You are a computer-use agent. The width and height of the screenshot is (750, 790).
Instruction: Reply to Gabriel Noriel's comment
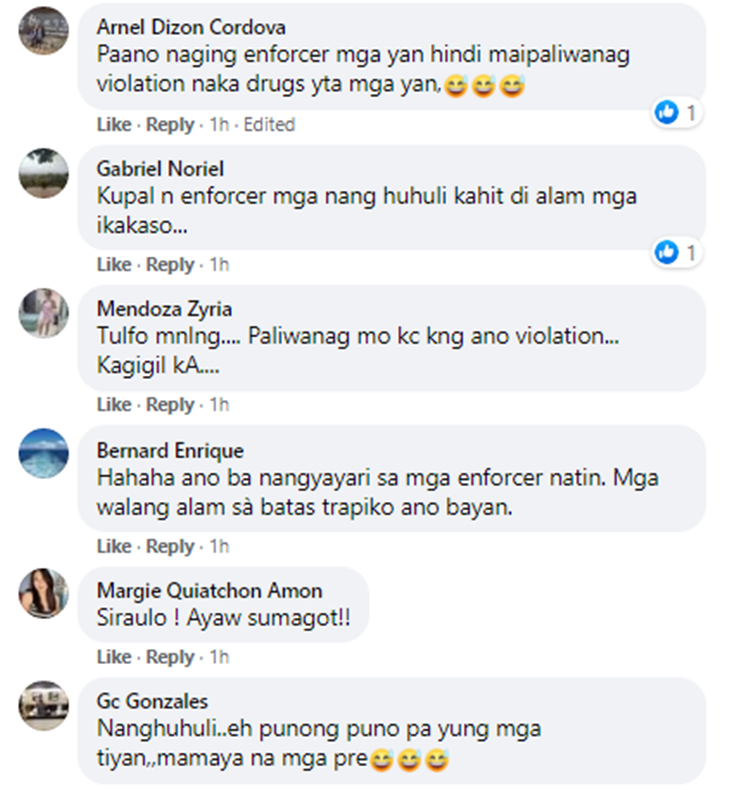[x=170, y=265]
